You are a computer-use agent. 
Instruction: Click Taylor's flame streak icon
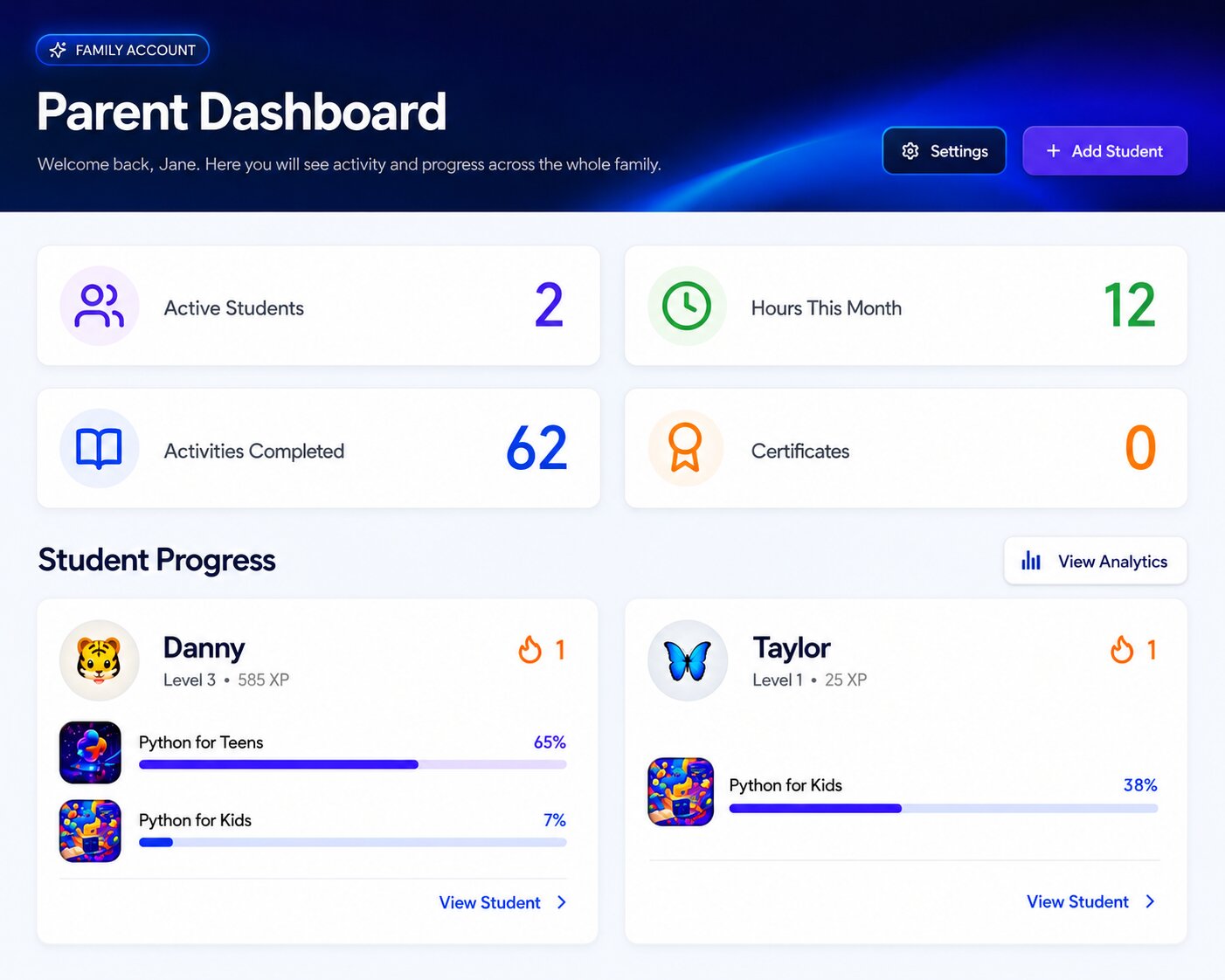(1122, 650)
